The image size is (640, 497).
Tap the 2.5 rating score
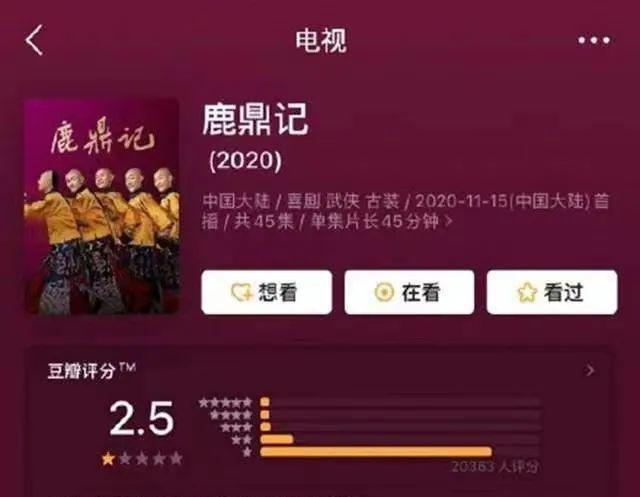(142, 418)
